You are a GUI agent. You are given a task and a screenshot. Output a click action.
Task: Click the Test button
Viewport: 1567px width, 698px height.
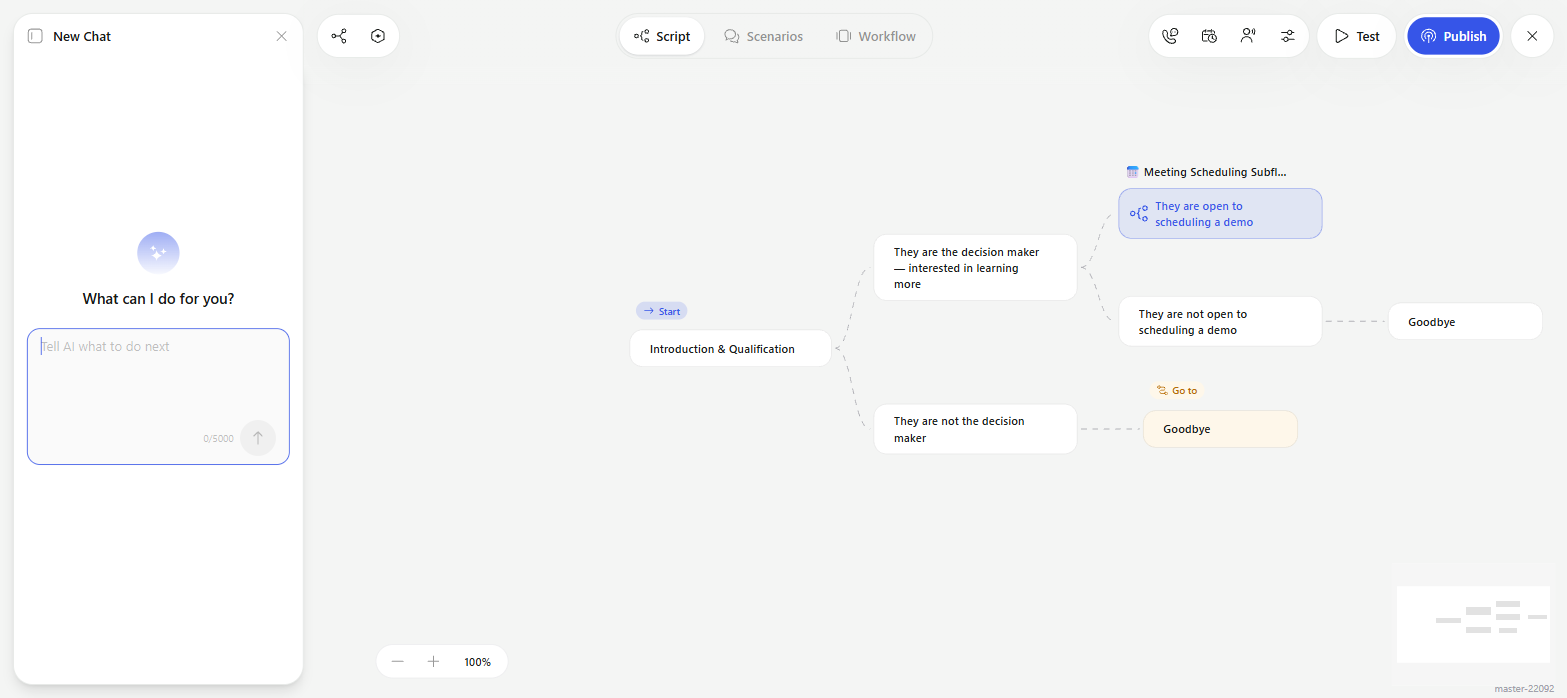point(1356,36)
